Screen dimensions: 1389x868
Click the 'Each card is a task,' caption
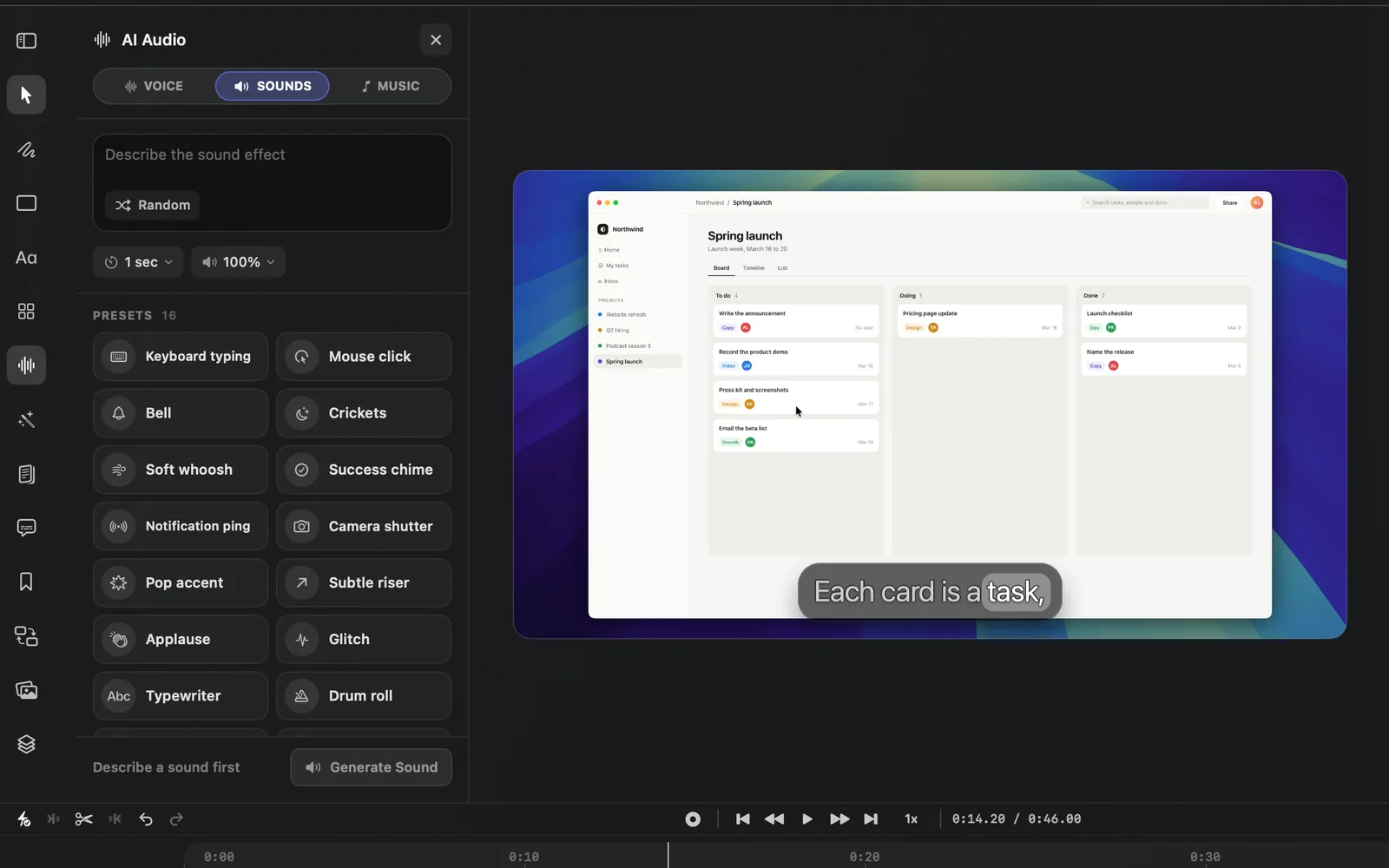click(930, 592)
